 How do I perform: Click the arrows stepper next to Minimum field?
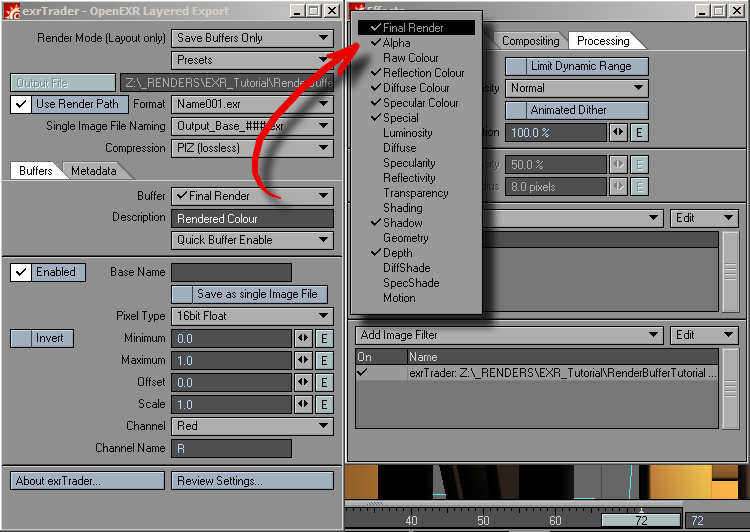pyautogui.click(x=303, y=339)
